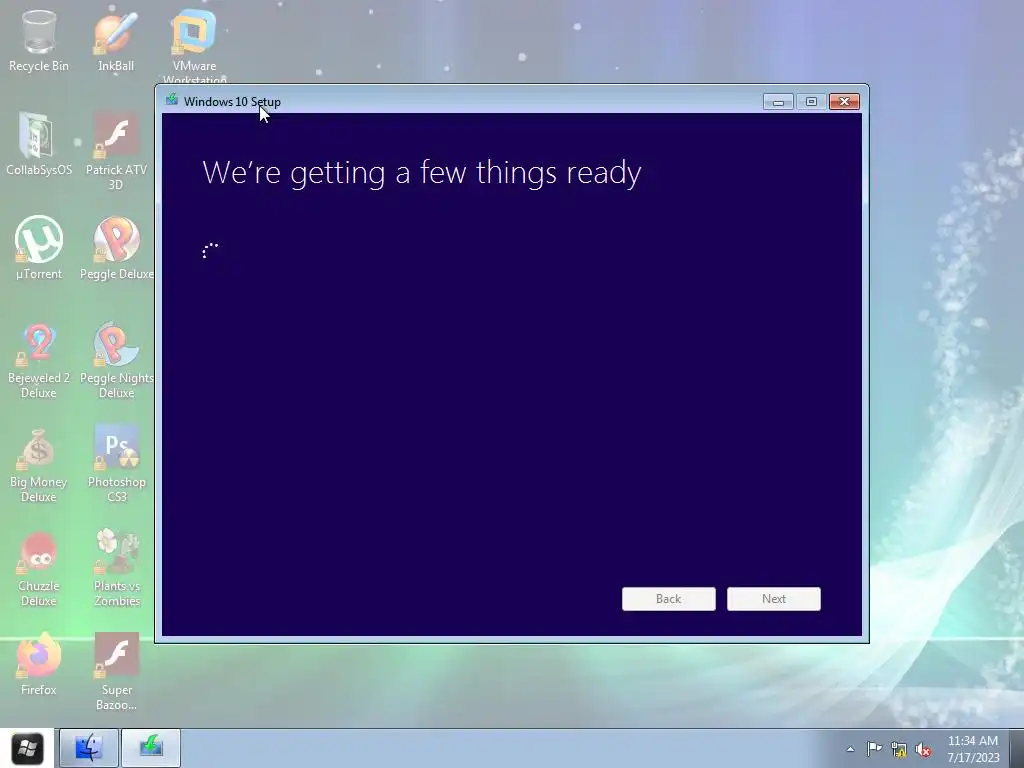Launch µTorrent from the desktop
The image size is (1024, 768).
pos(39,248)
